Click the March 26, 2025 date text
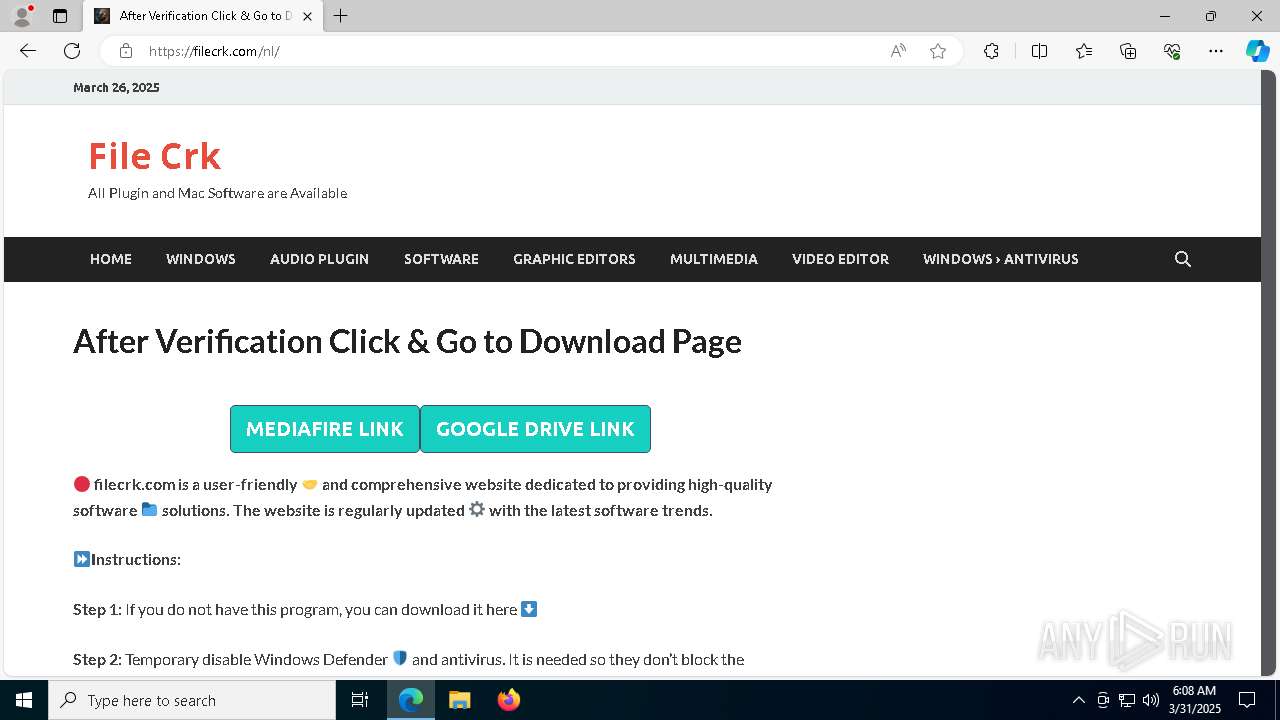 pyautogui.click(x=116, y=88)
